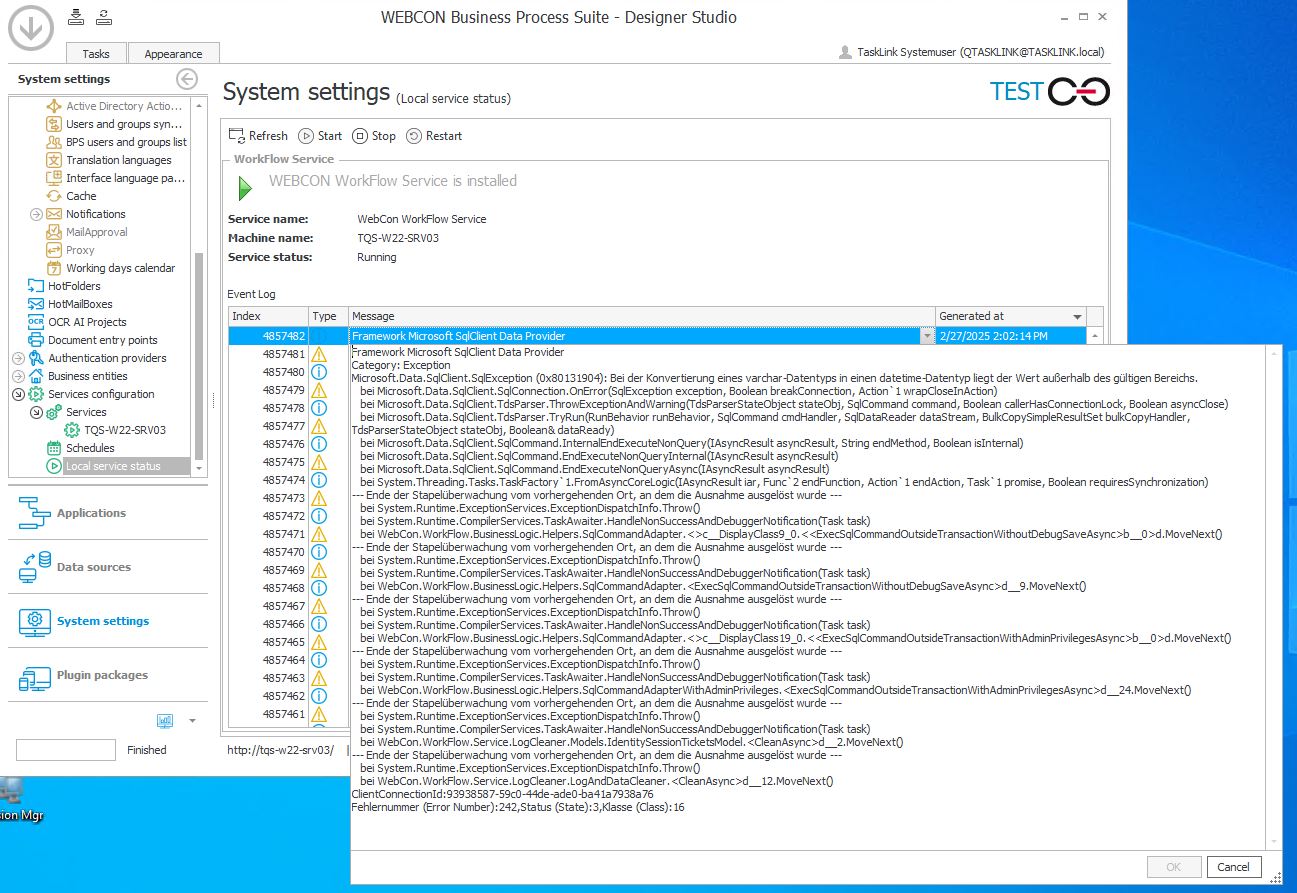Click the disabled OK button
The width and height of the screenshot is (1297, 893).
tap(1173, 867)
